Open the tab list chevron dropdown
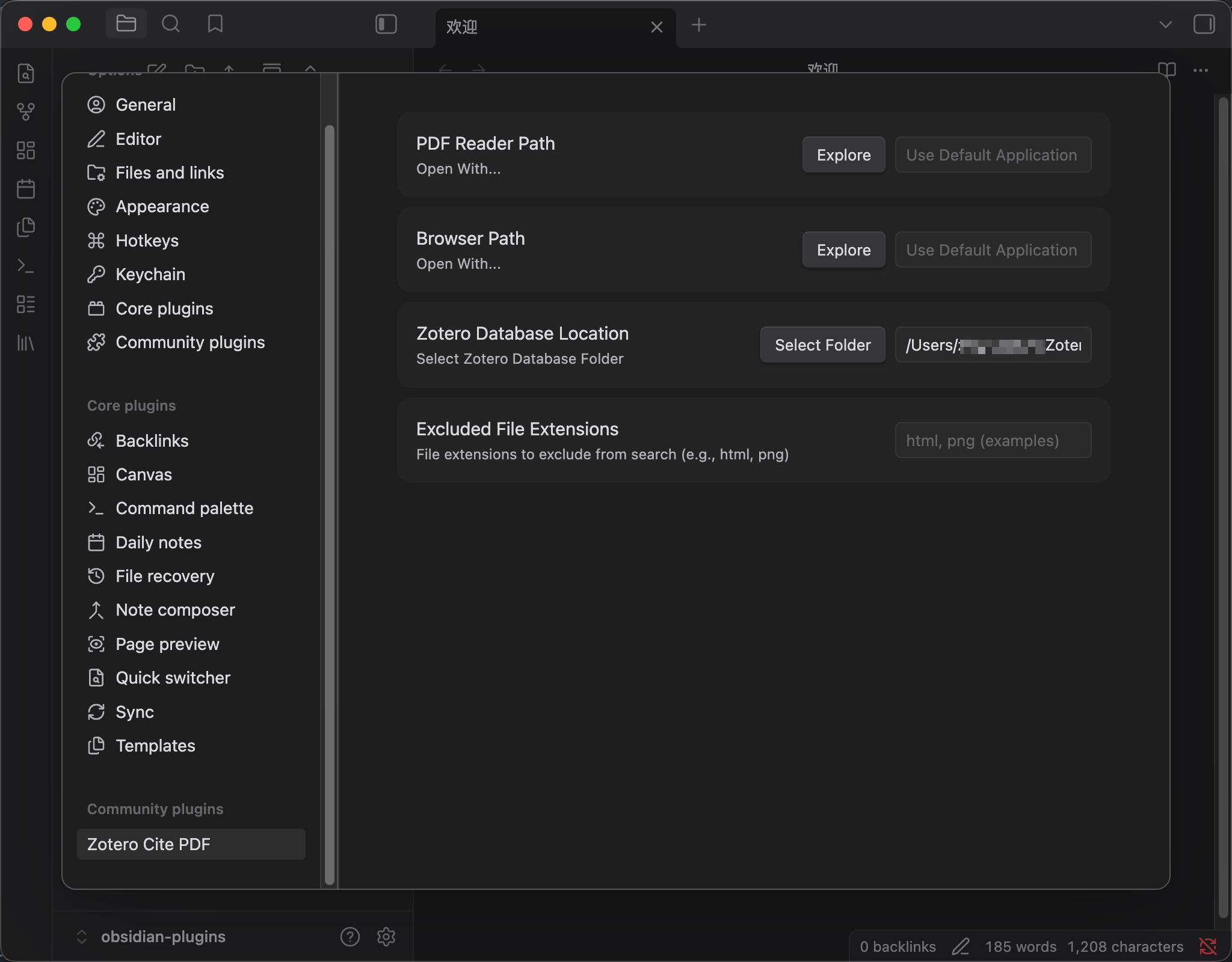 point(1165,25)
